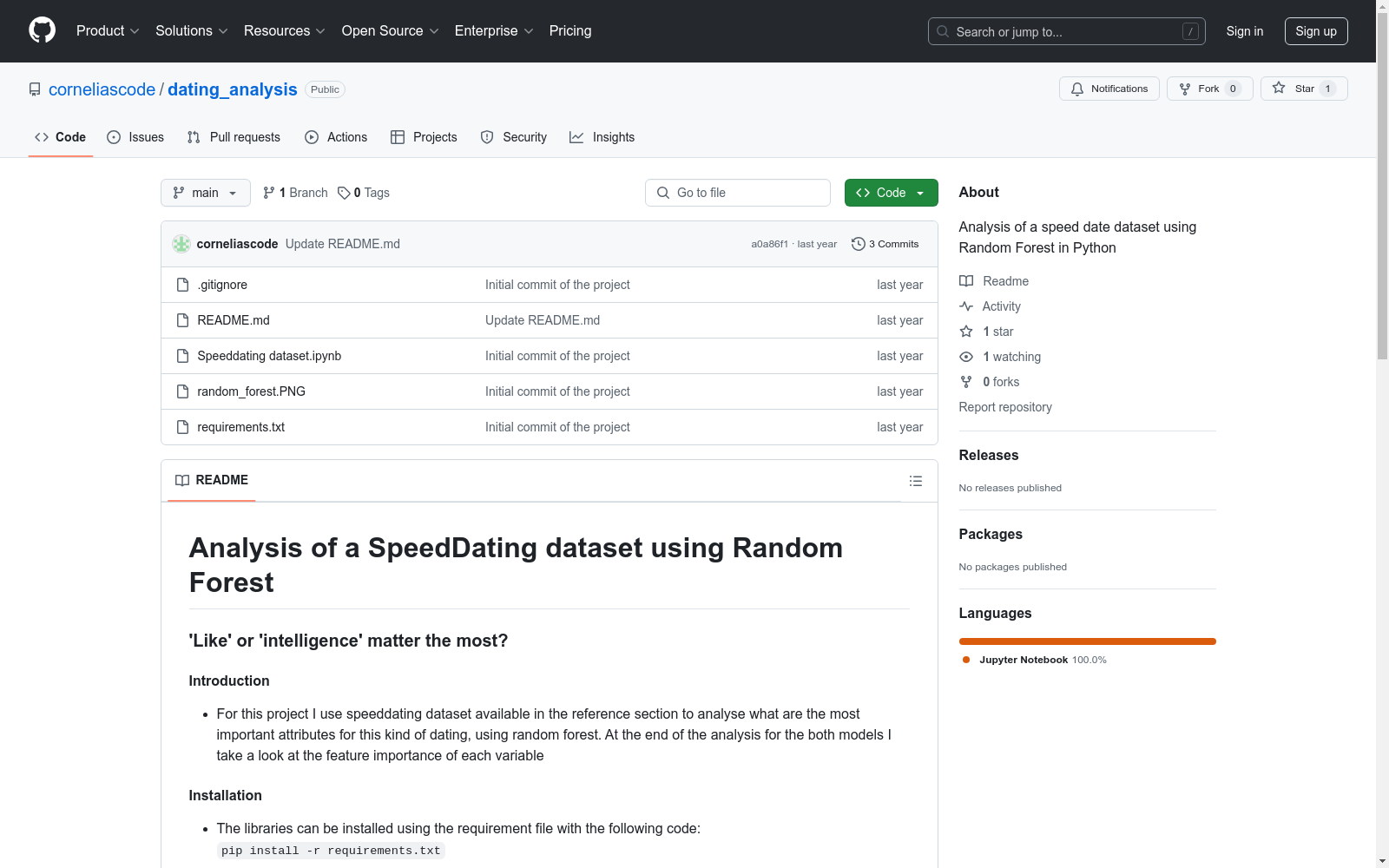The height and width of the screenshot is (868, 1389).
Task: Click the README book icon in file header
Action: [182, 481]
